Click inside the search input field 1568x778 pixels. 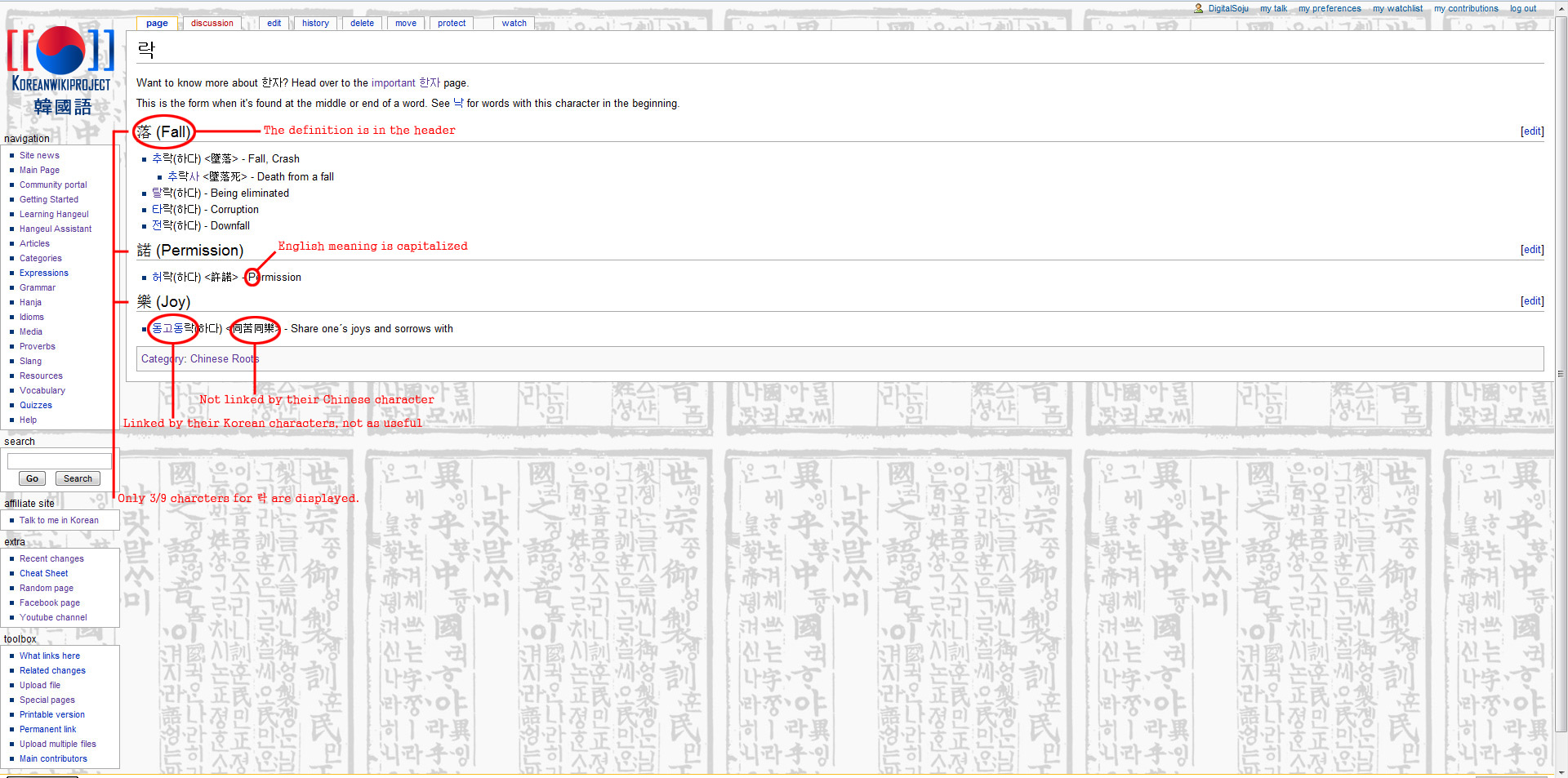coord(59,461)
